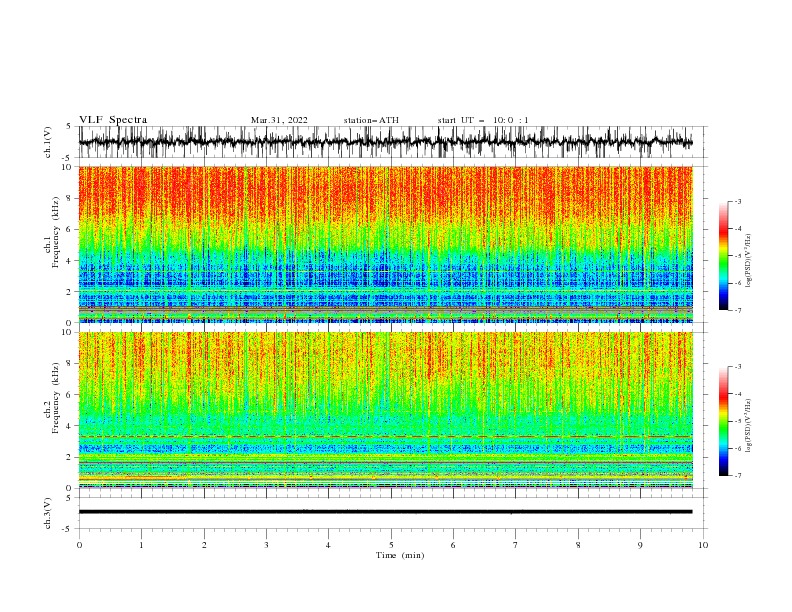Click the "6" tick on the time axis
Screen dimensions: 792x612
pyautogui.click(x=453, y=545)
